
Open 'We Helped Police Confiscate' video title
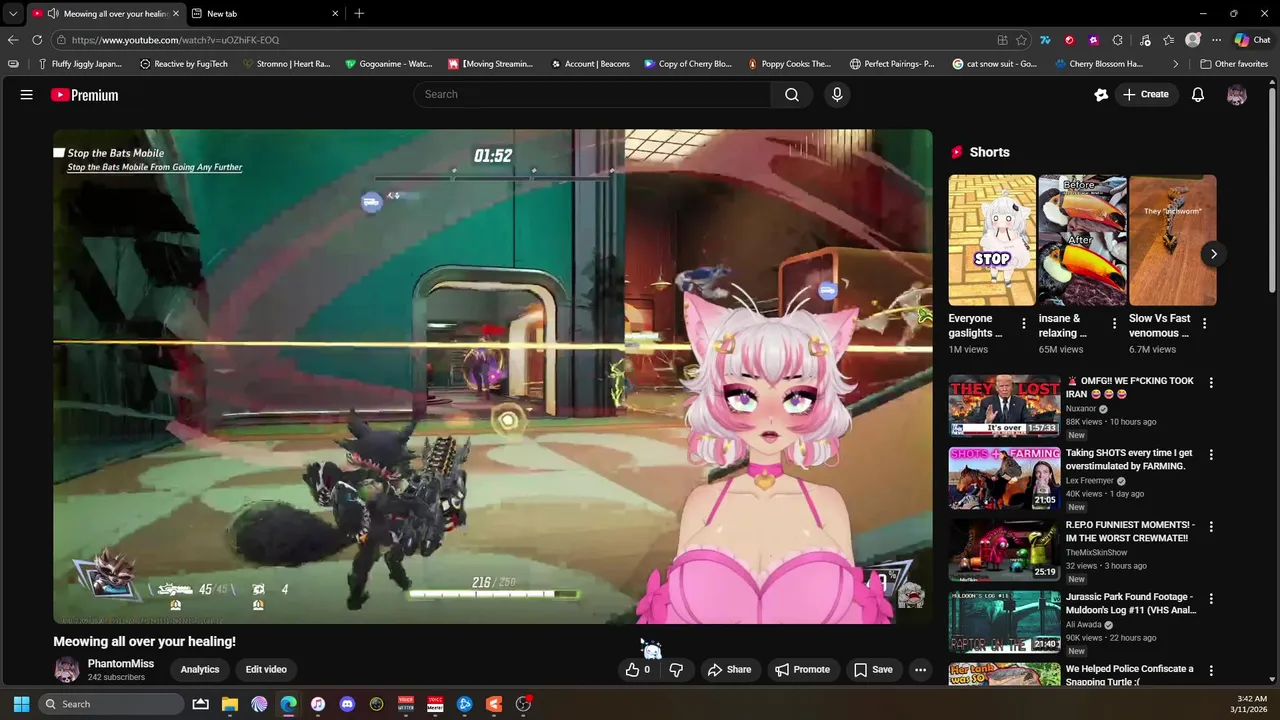[x=1130, y=675]
